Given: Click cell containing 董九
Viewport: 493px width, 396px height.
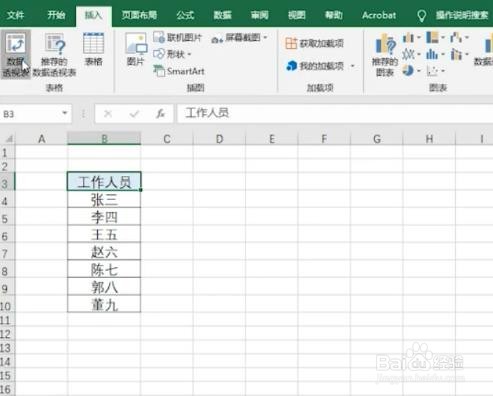Looking at the screenshot, I should (104, 304).
